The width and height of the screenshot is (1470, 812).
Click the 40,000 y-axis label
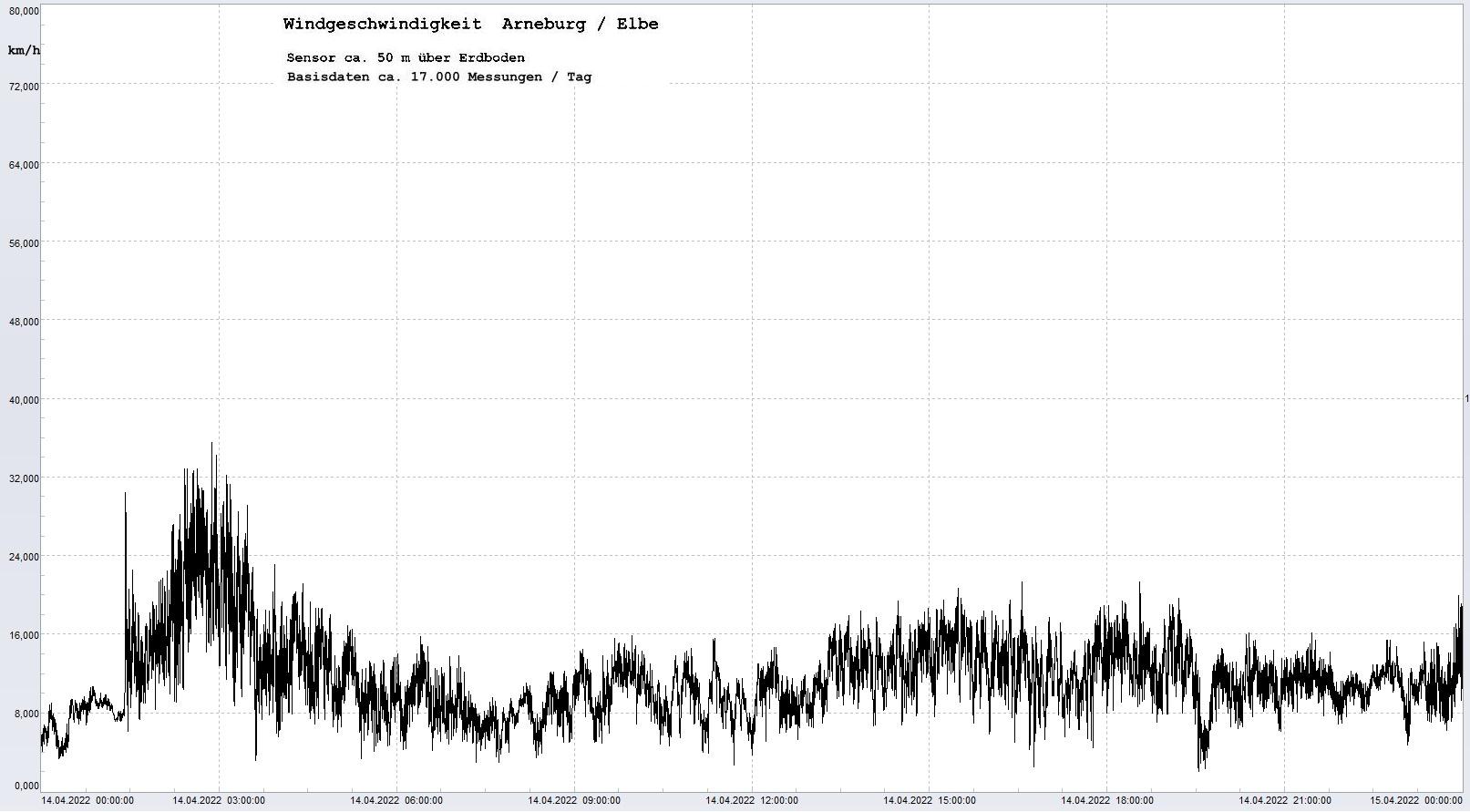[x=24, y=400]
